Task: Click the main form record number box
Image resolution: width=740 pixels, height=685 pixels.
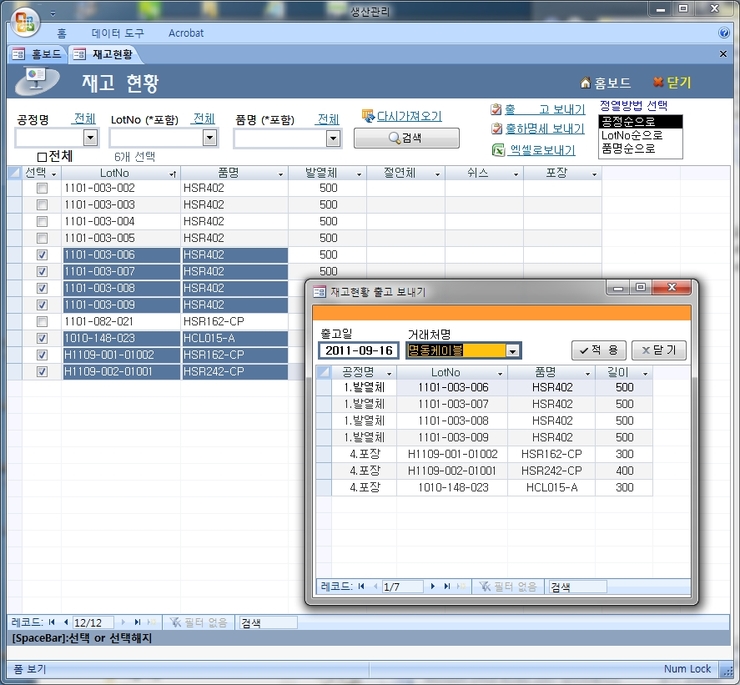Action: pyautogui.click(x=92, y=623)
